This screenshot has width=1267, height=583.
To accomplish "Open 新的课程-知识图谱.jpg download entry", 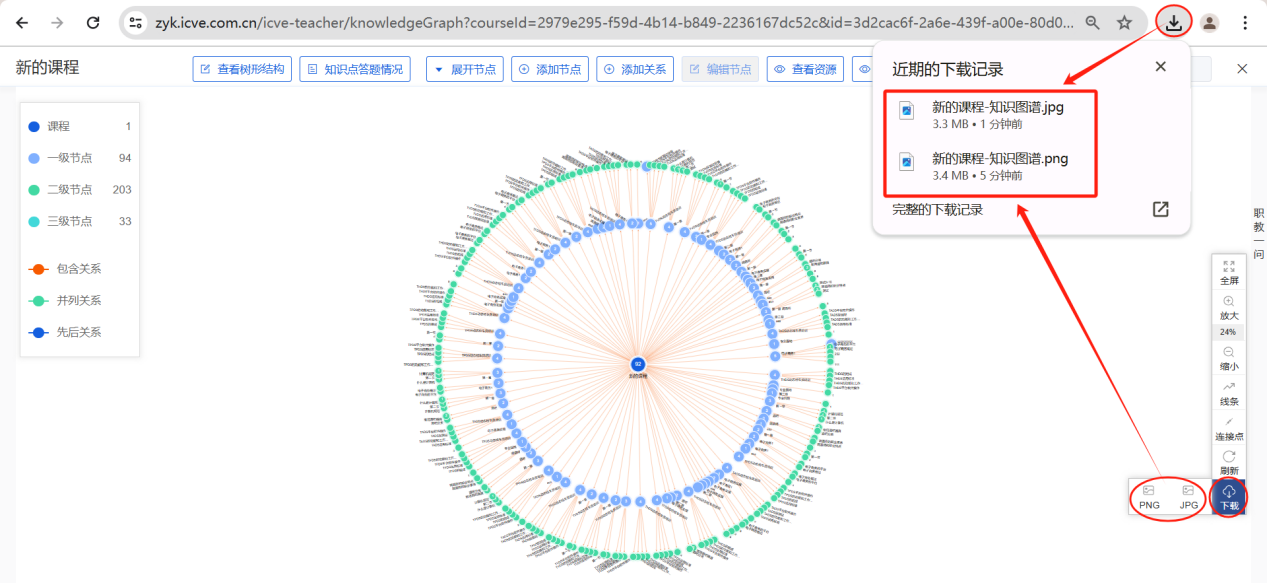I will (997, 116).
